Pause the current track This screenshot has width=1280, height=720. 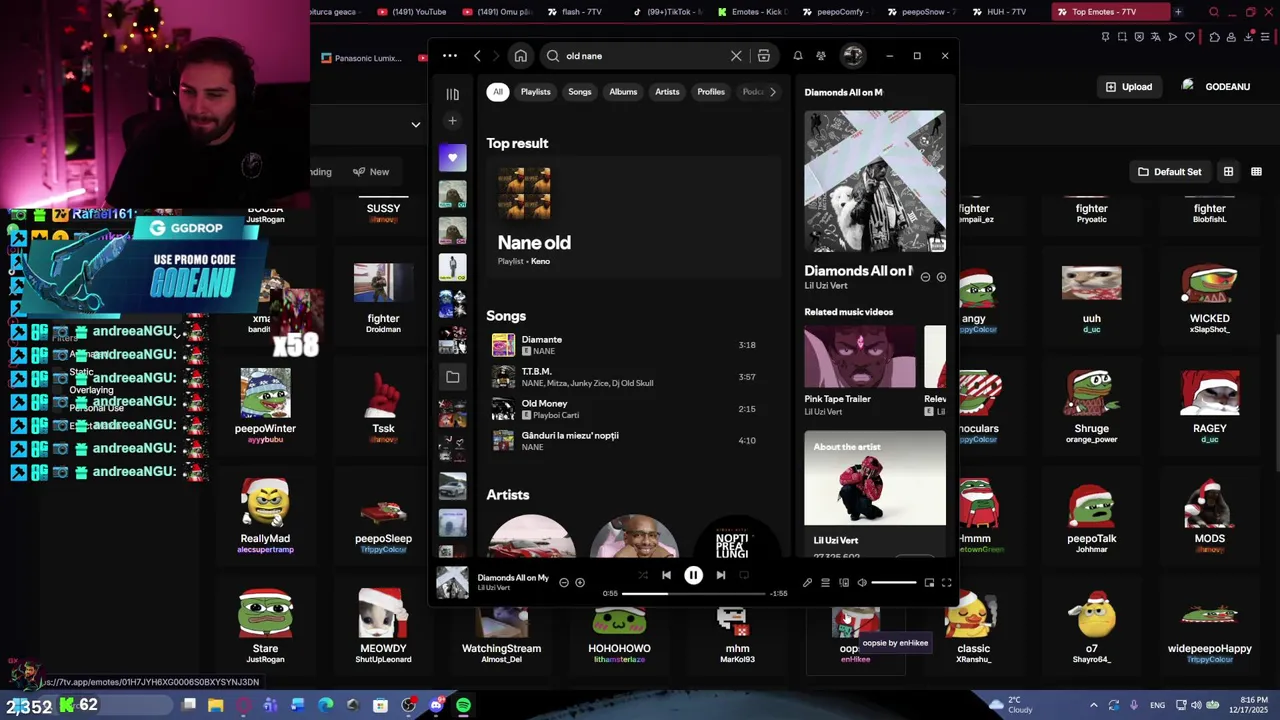[693, 575]
